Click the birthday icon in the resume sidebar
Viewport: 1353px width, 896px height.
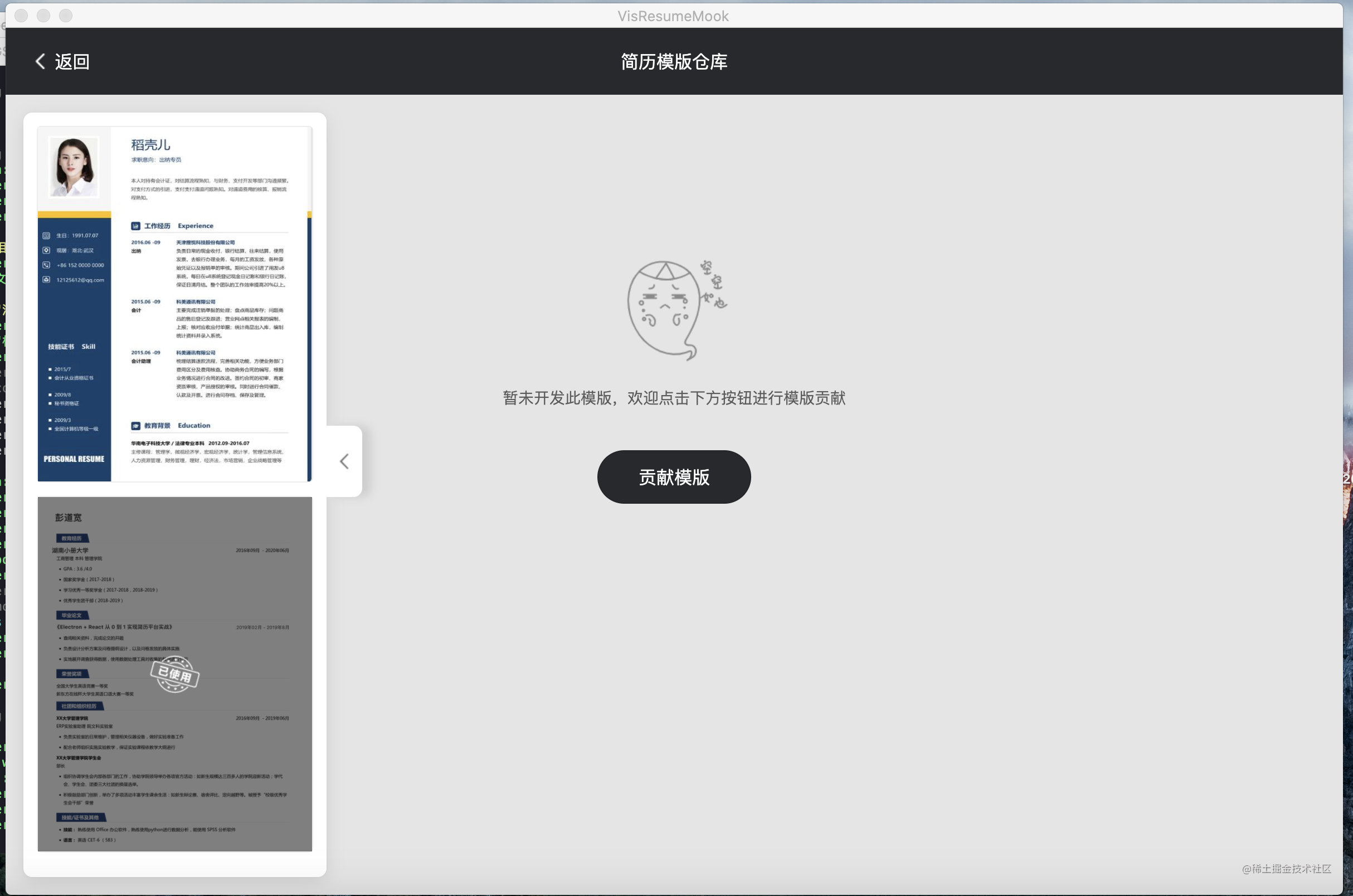point(46,236)
